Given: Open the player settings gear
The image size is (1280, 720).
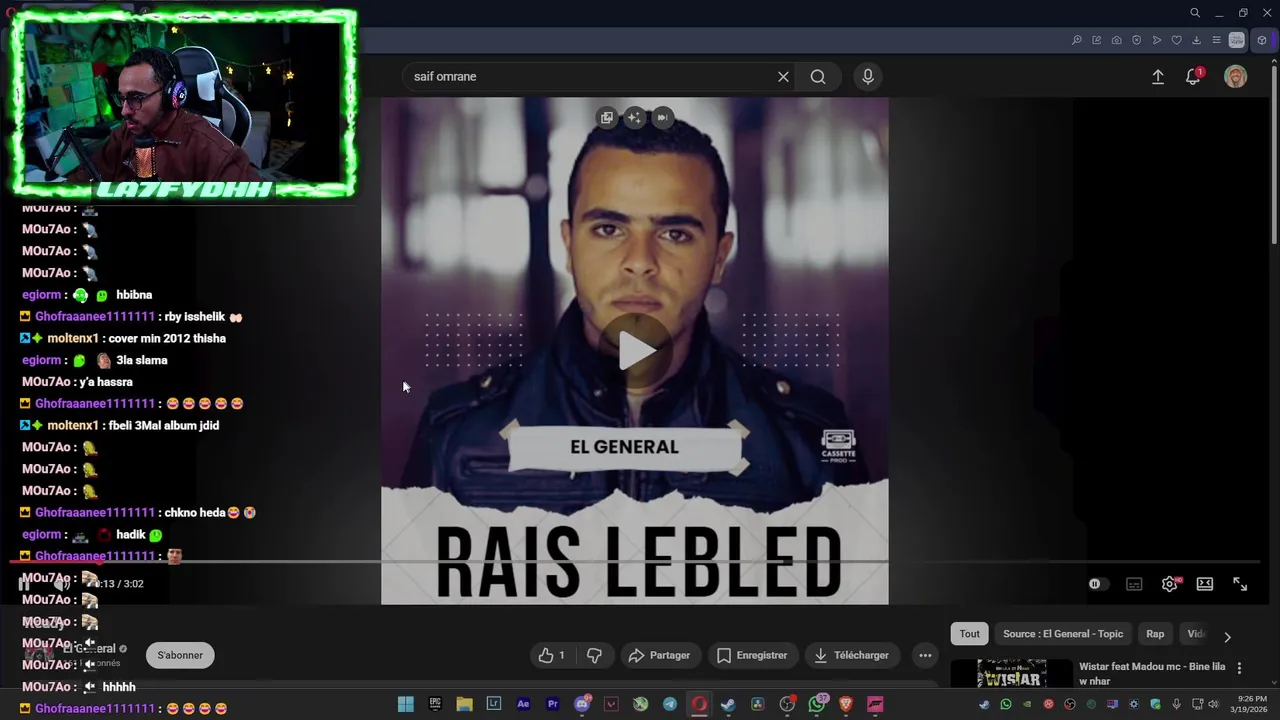Looking at the screenshot, I should click(x=1170, y=584).
